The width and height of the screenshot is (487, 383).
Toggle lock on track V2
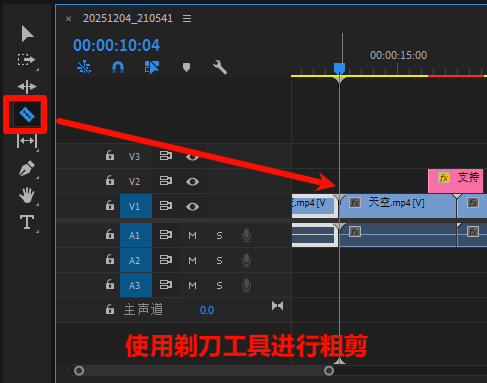(x=110, y=181)
